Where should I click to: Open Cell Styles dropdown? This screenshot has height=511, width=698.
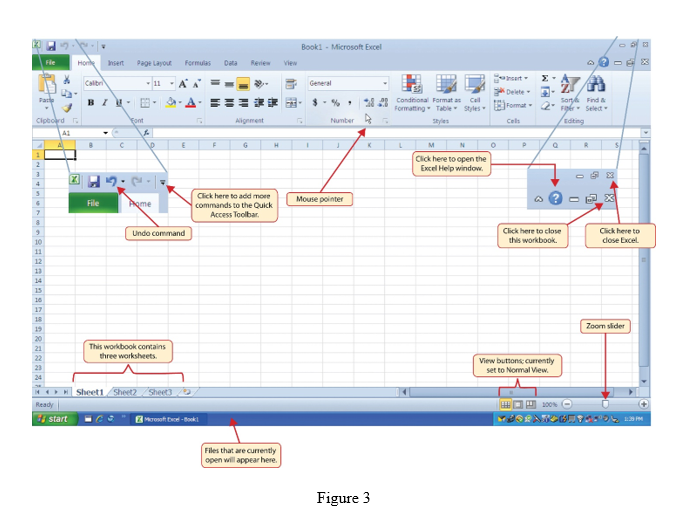click(475, 93)
